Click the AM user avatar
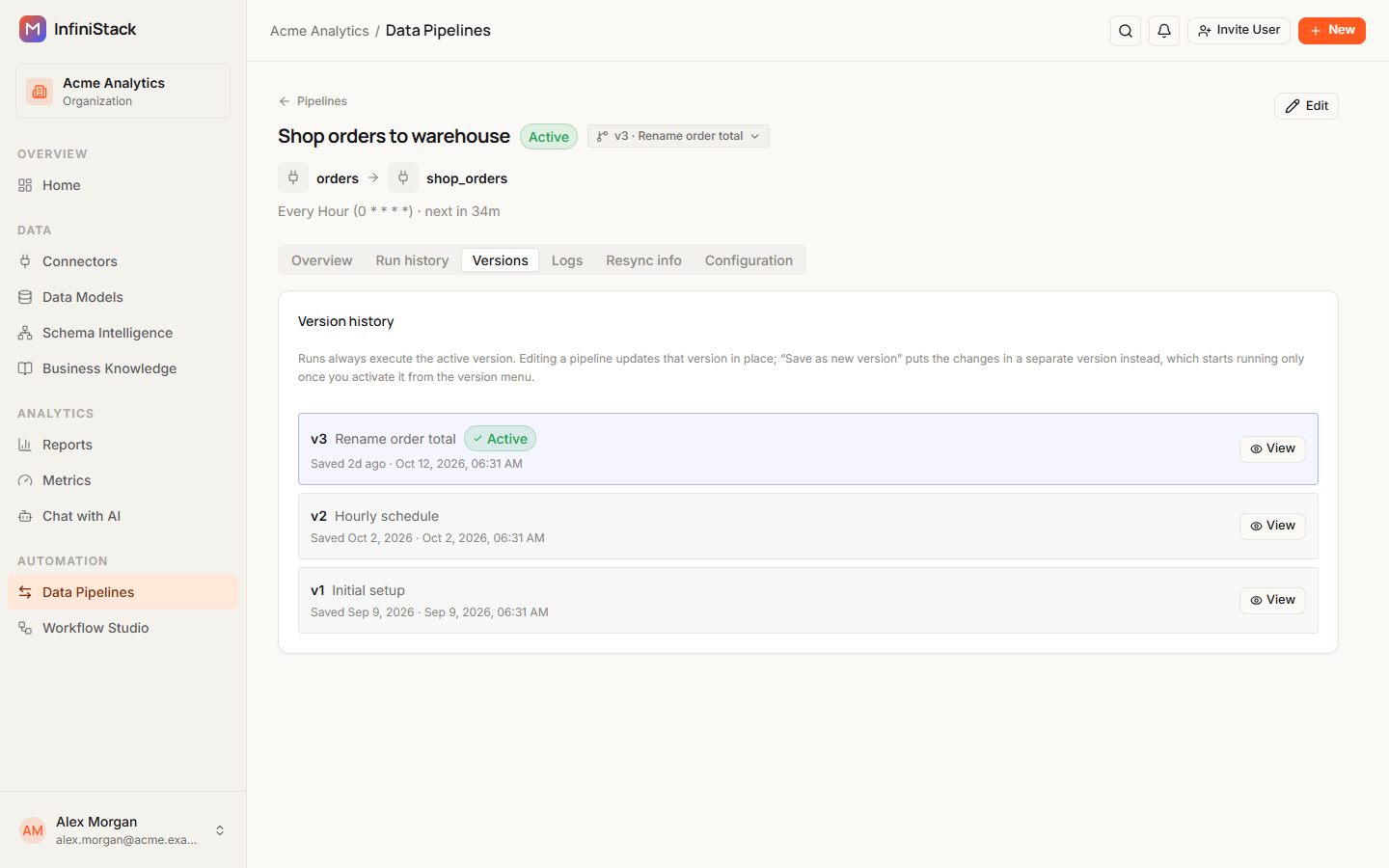Image resolution: width=1389 pixels, height=868 pixels. [x=33, y=830]
